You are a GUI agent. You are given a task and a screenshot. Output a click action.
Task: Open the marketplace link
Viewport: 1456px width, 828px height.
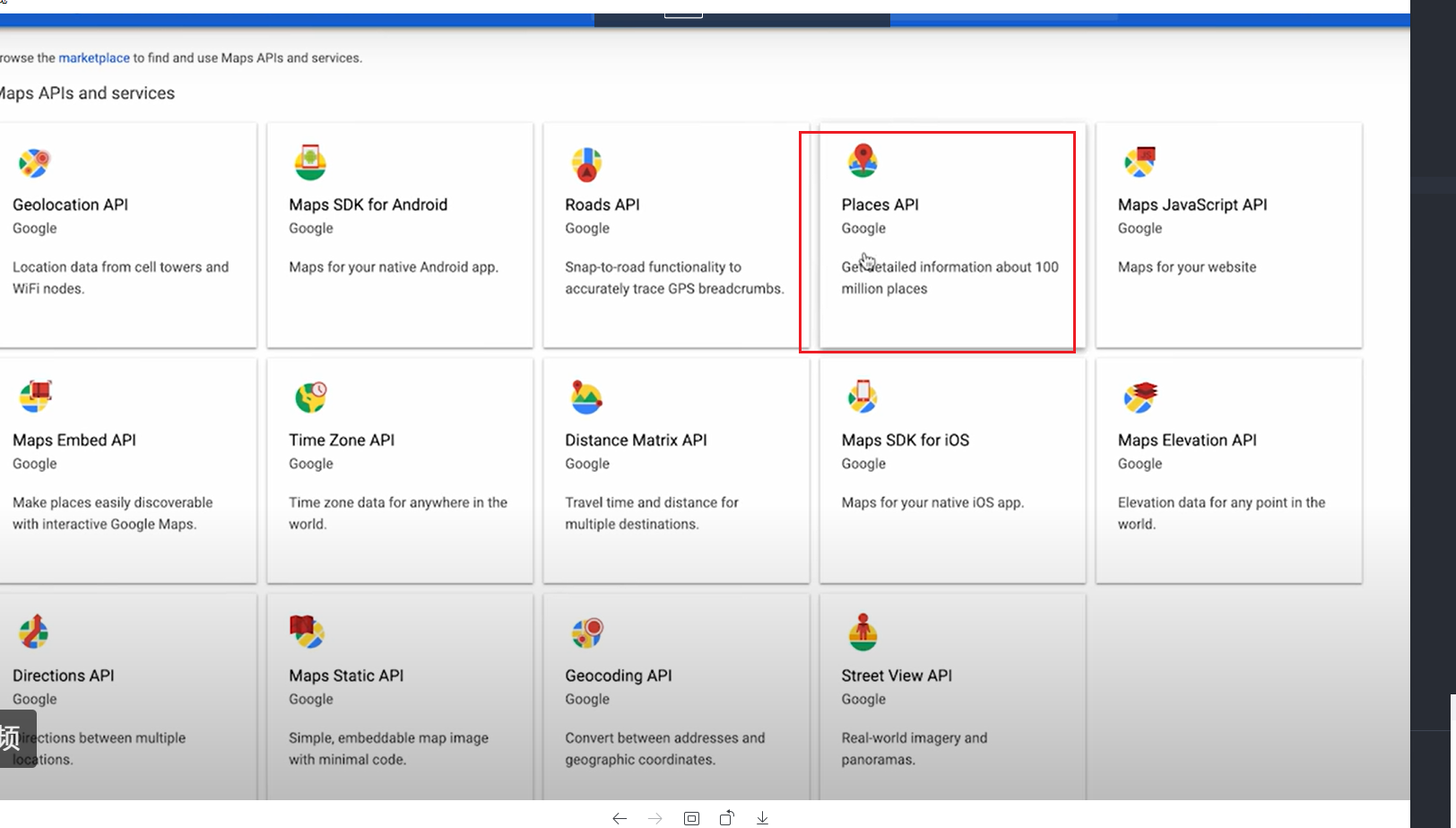(x=94, y=57)
